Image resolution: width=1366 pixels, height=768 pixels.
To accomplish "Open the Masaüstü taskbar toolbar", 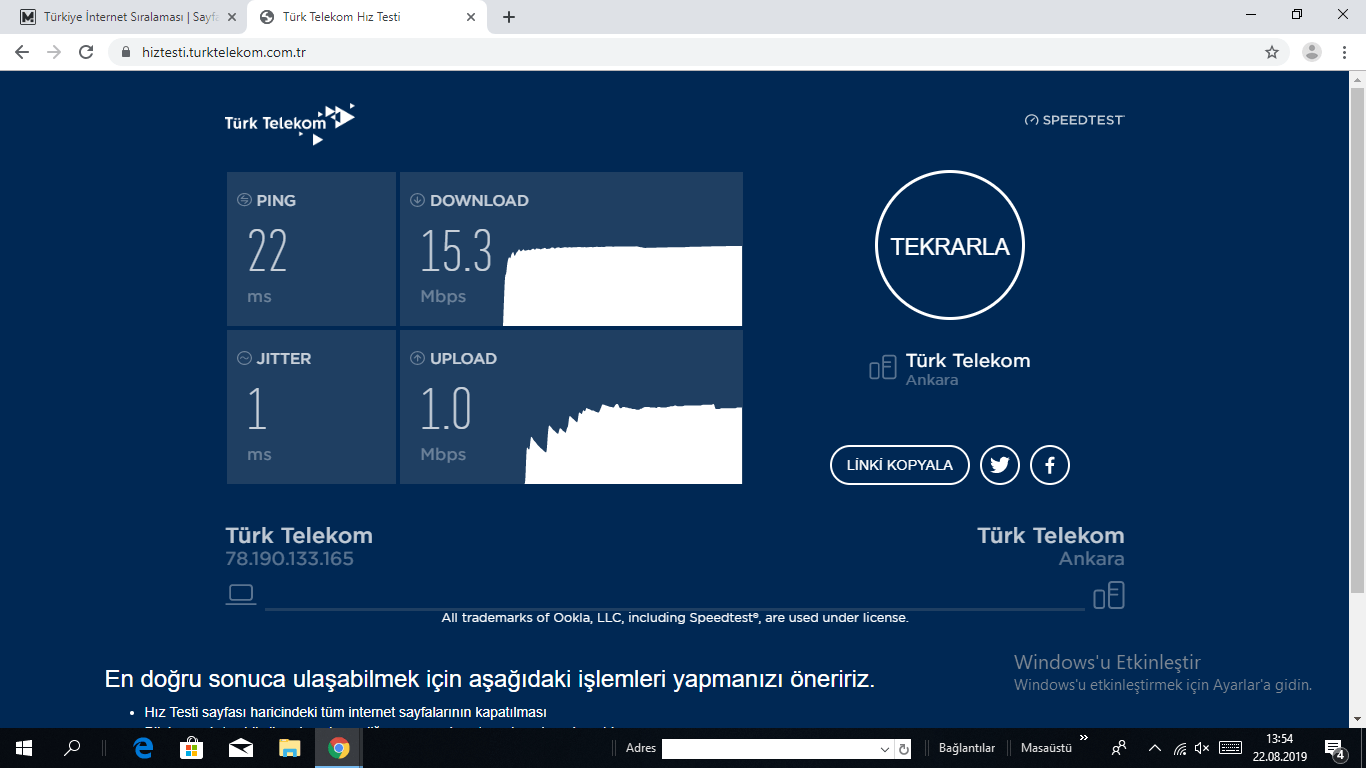I will click(x=1046, y=748).
